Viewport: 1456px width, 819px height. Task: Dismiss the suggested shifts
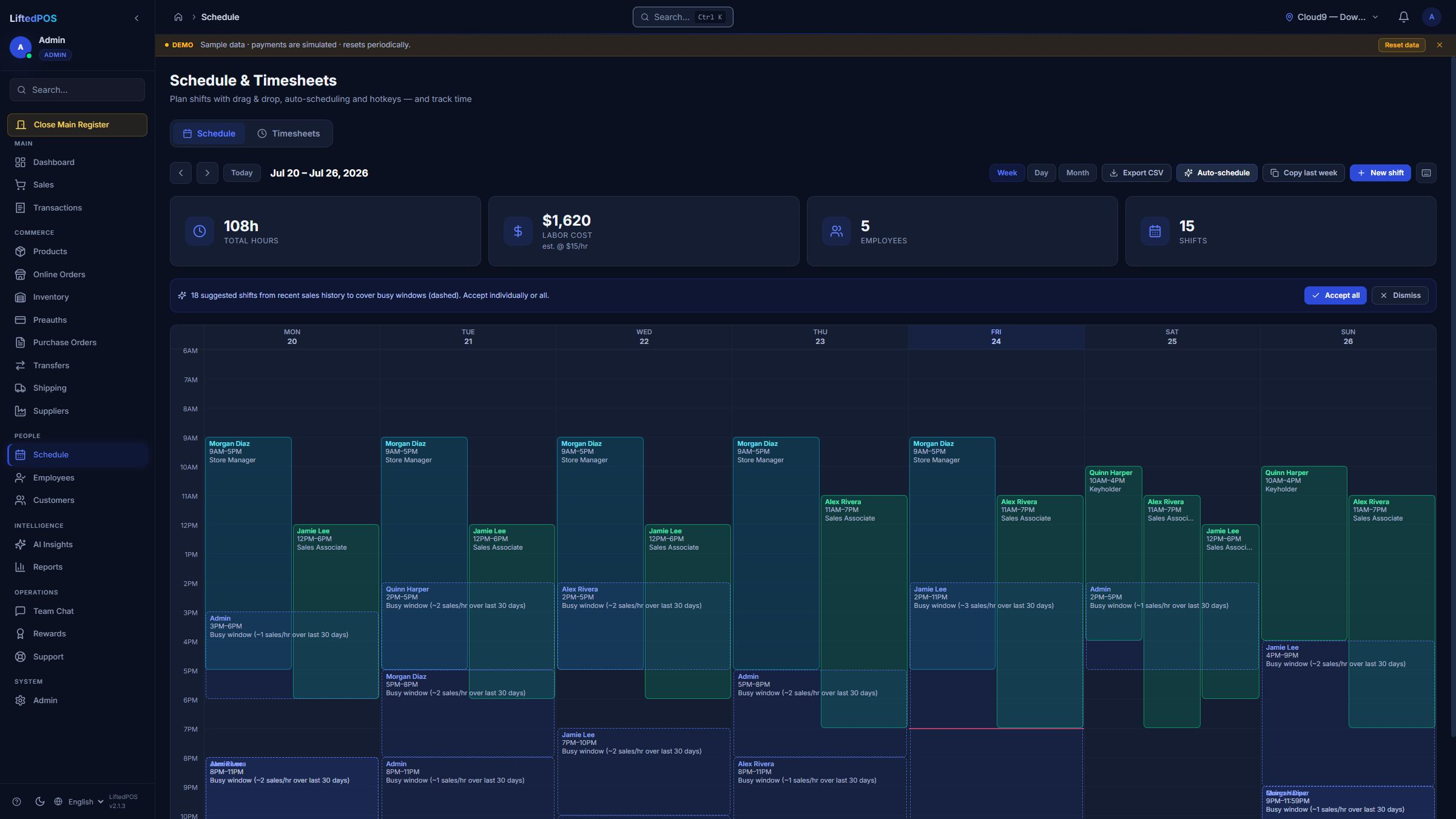point(1400,295)
